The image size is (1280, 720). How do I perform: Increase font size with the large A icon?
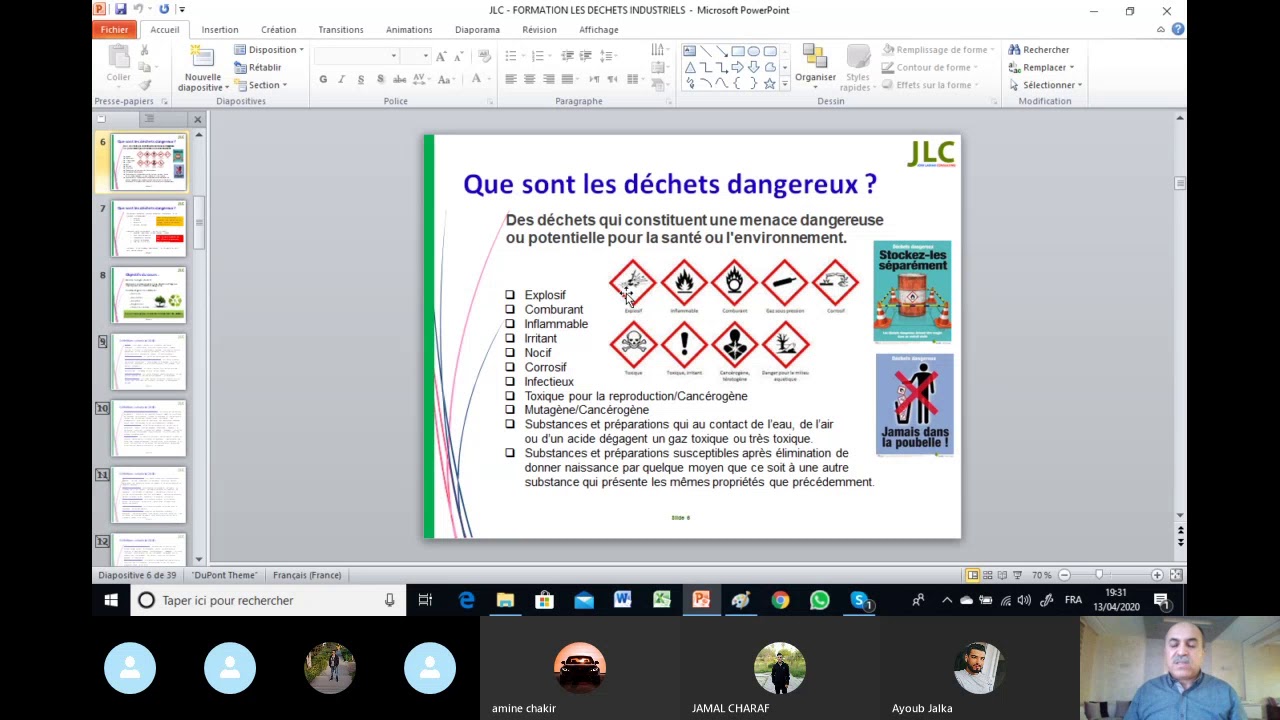point(441,56)
